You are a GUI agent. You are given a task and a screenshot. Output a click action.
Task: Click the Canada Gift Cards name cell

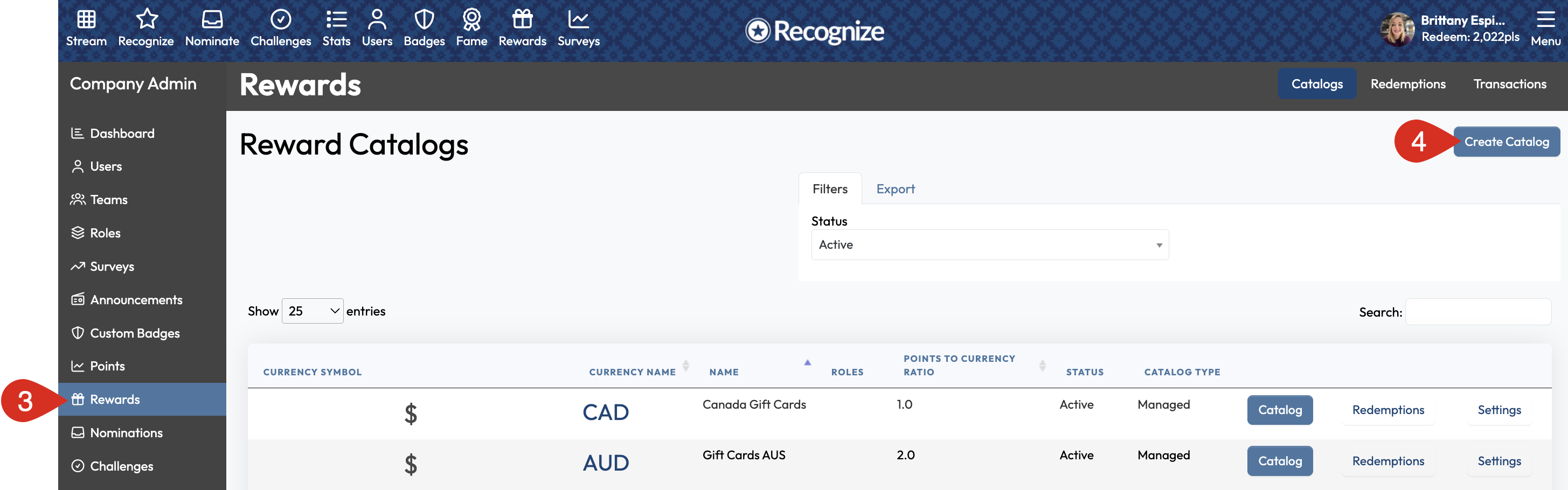[754, 405]
